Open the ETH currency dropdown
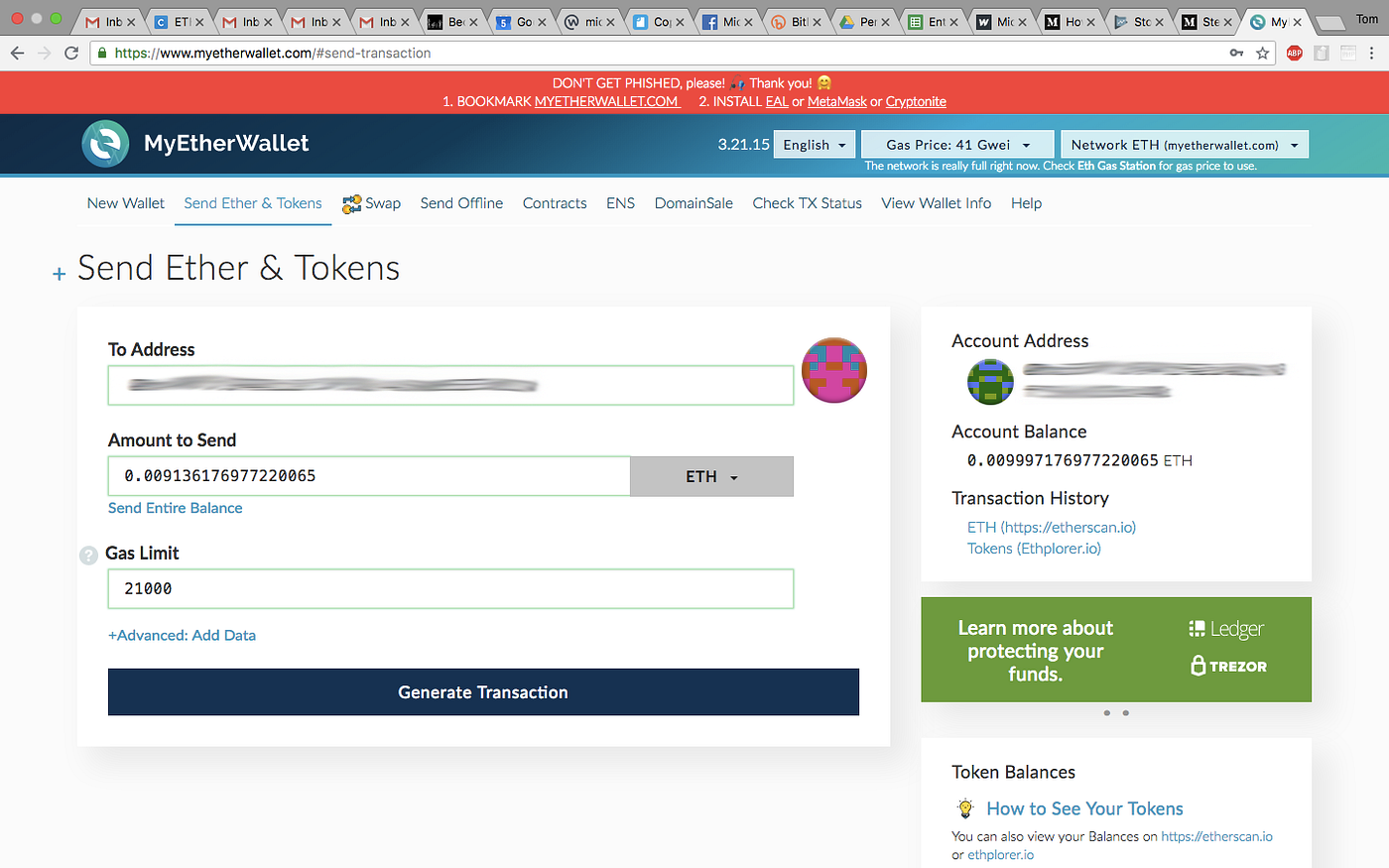The height and width of the screenshot is (868, 1389). pos(711,476)
